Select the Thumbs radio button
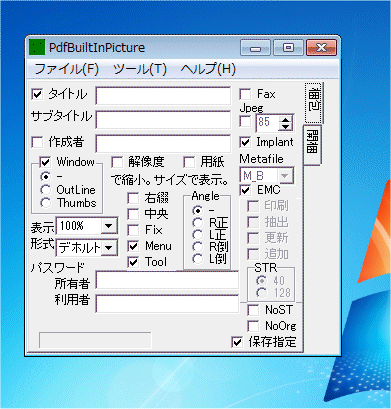 click(46, 203)
